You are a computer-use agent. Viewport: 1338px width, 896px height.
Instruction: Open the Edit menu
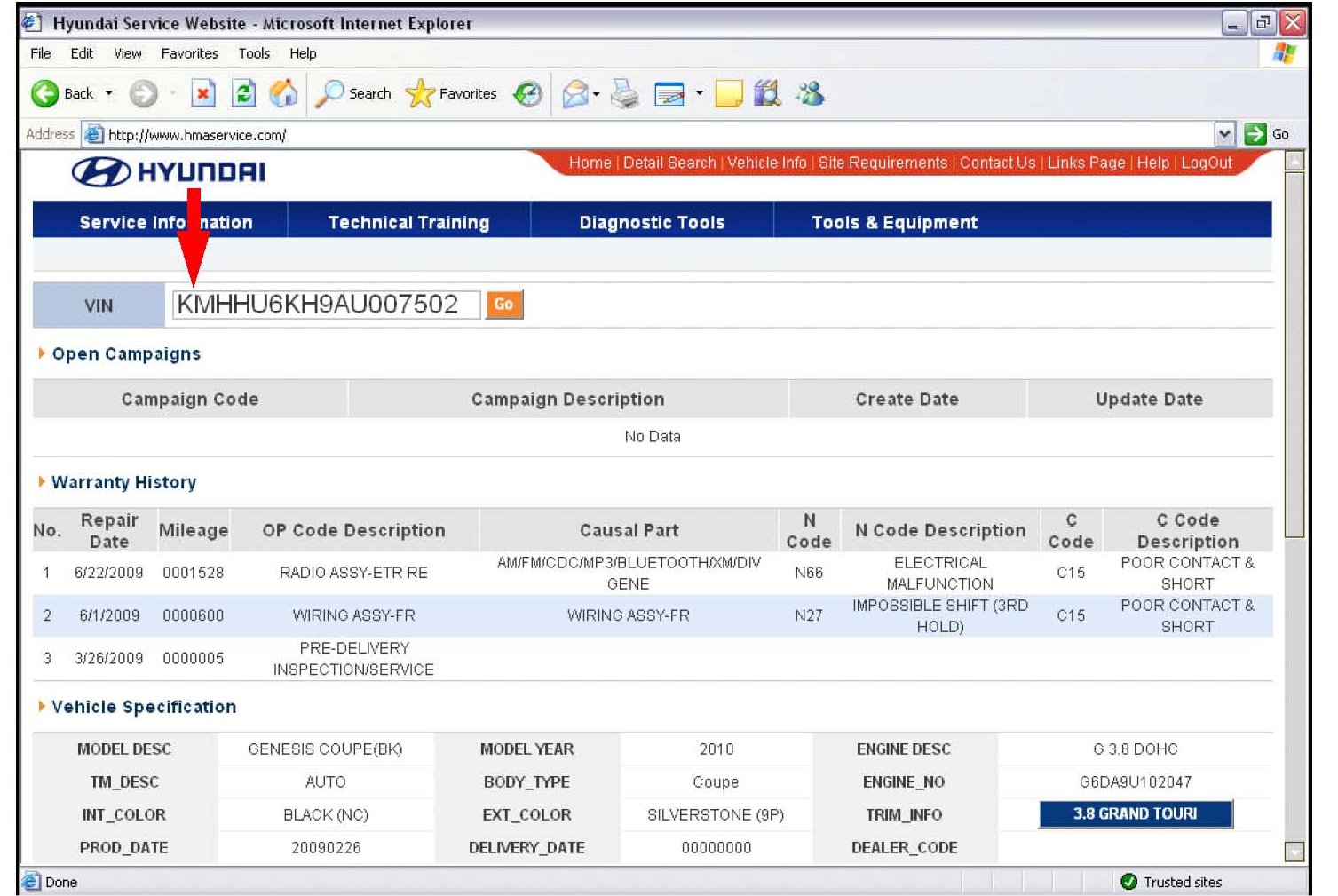click(82, 53)
